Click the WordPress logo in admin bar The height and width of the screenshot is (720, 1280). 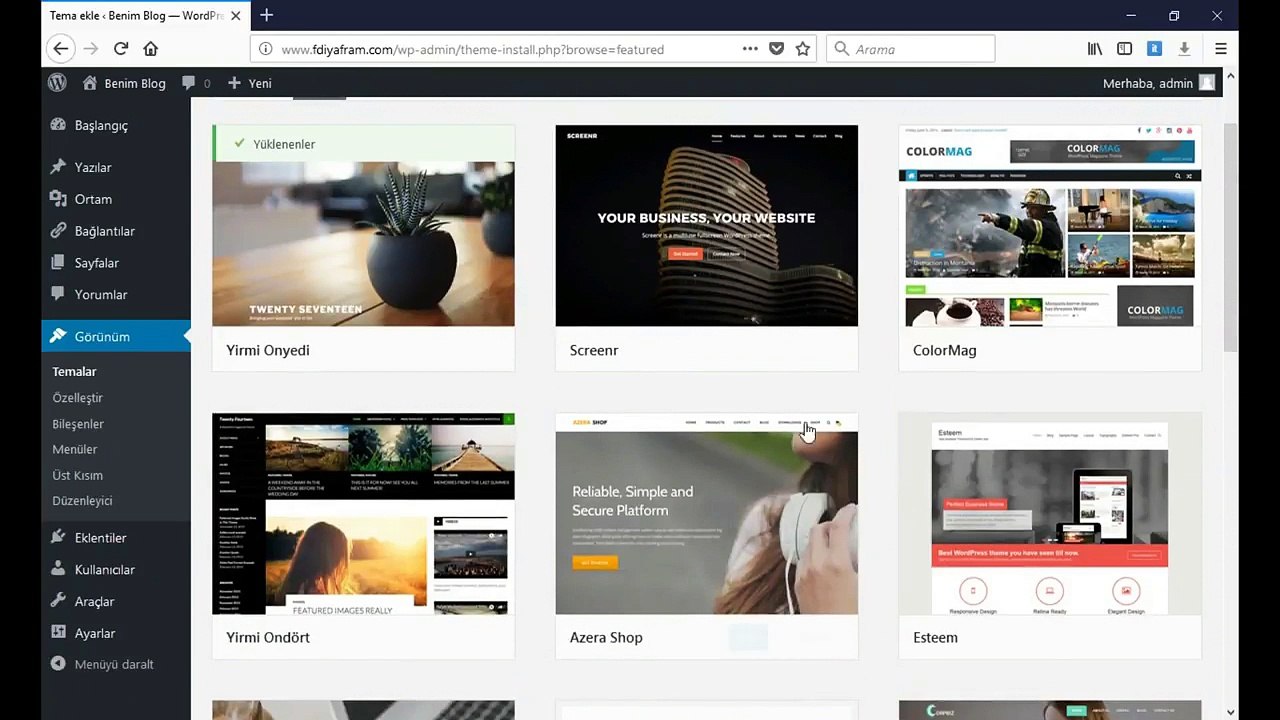57,83
